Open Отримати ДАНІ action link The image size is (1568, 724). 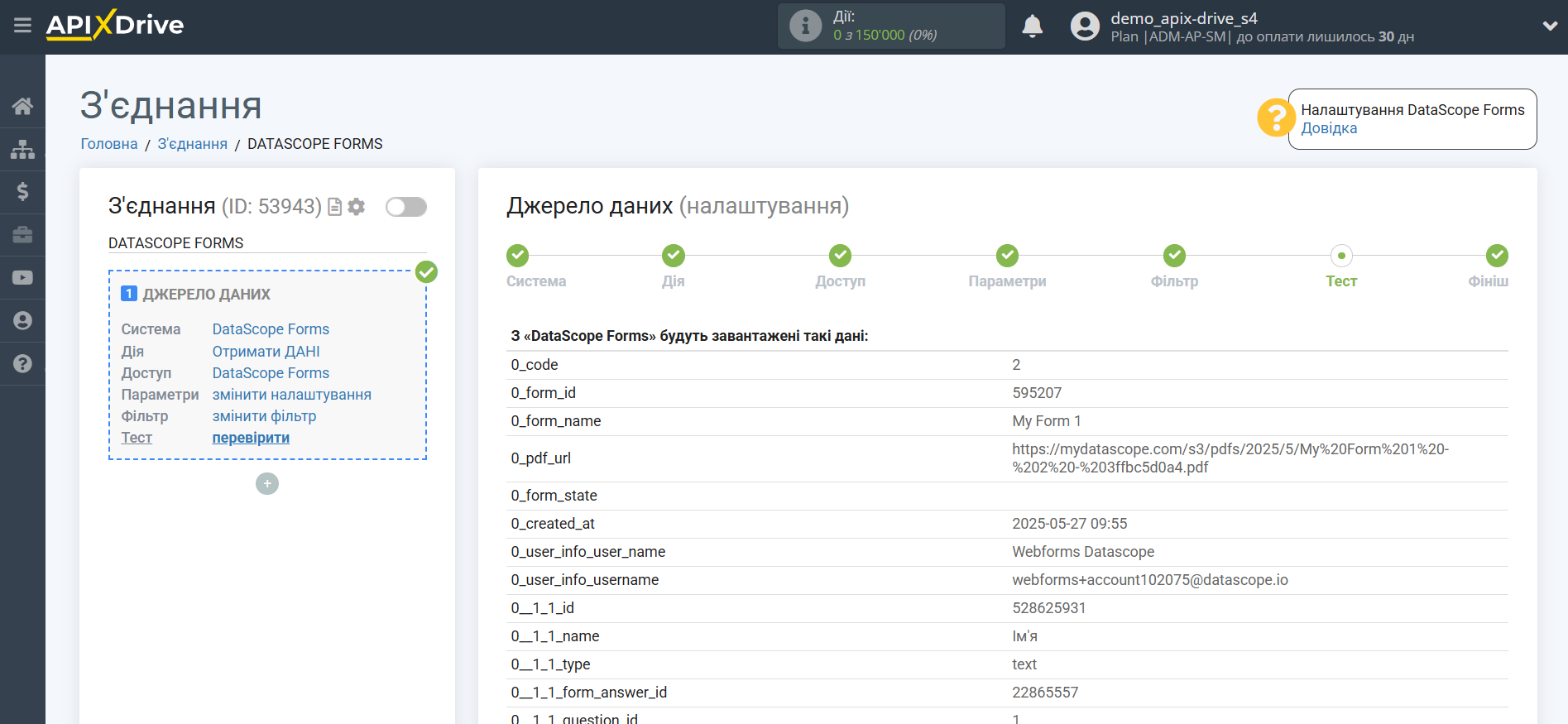pos(266,352)
